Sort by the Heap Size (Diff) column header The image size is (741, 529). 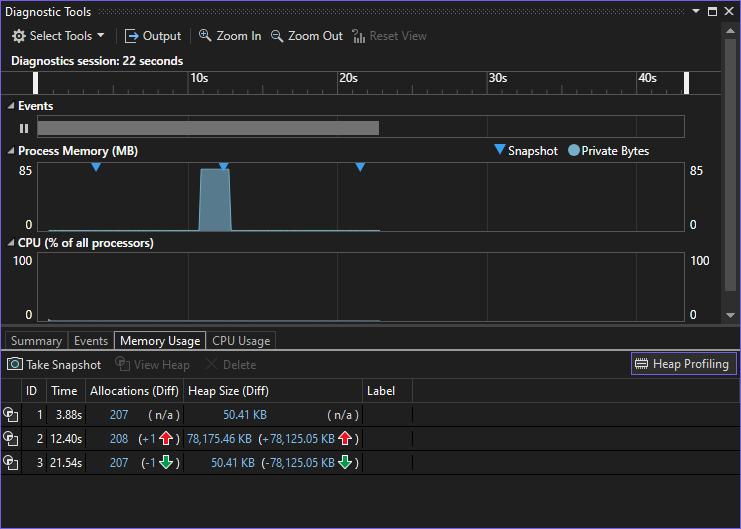(x=273, y=391)
